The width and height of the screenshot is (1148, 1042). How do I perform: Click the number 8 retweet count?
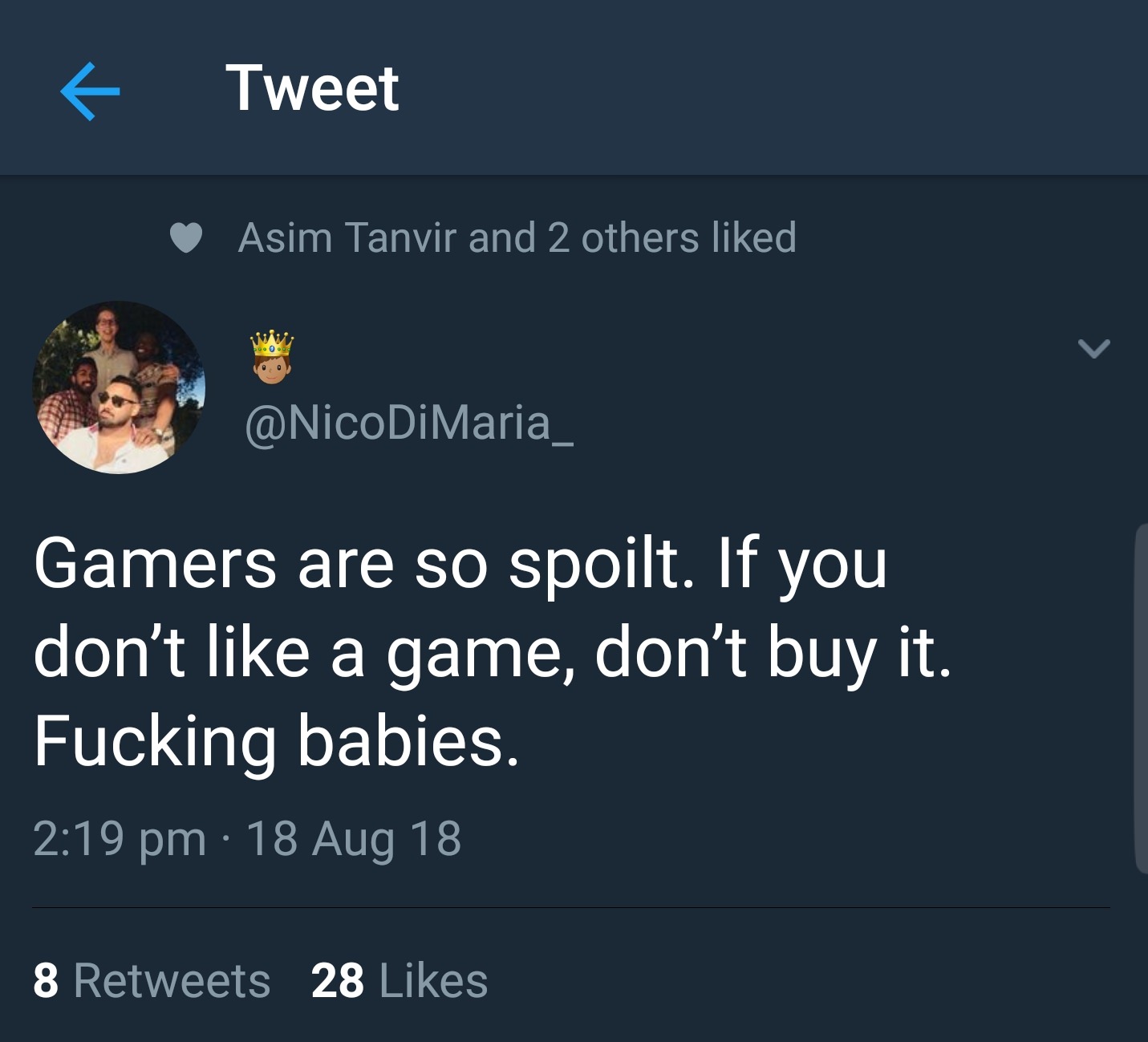tap(46, 980)
